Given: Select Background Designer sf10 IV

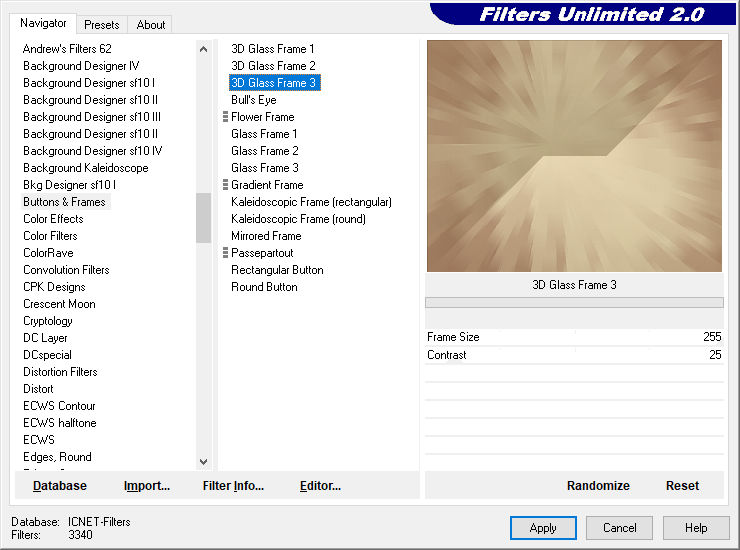Looking at the screenshot, I should pos(92,151).
